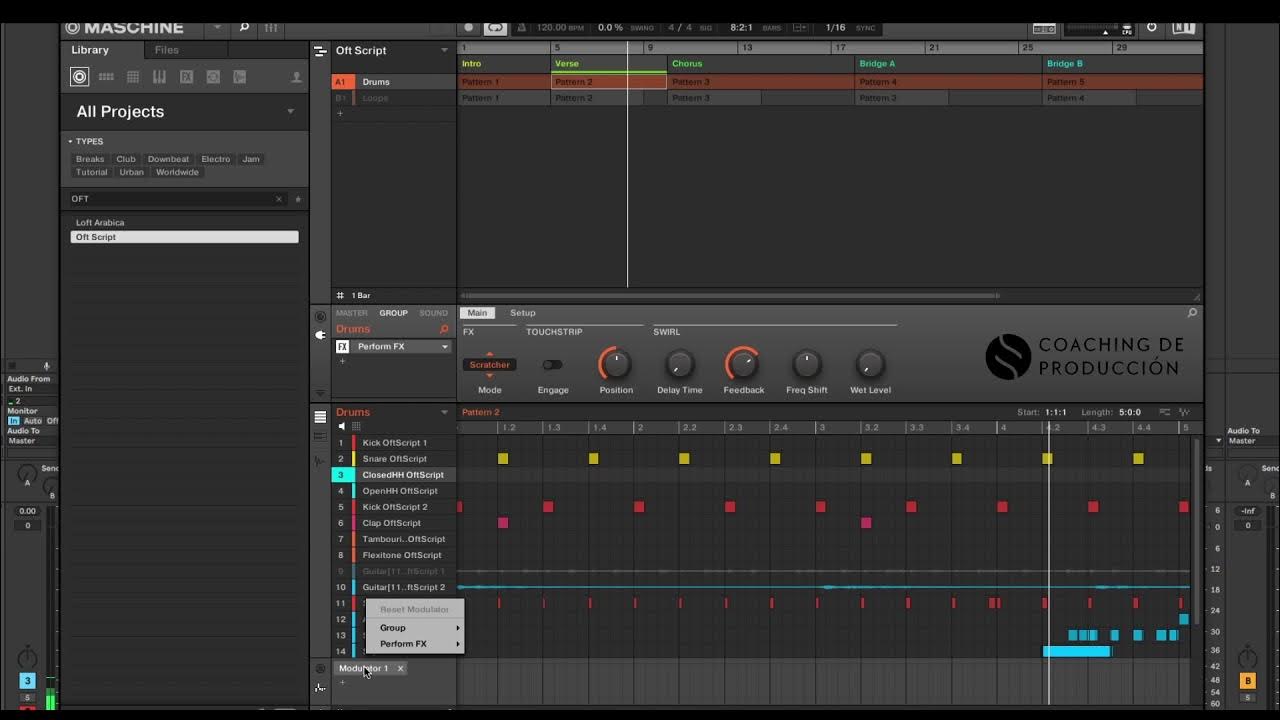Select the Instruments keyboard icon in Library
The width and height of the screenshot is (1280, 720).
click(159, 77)
